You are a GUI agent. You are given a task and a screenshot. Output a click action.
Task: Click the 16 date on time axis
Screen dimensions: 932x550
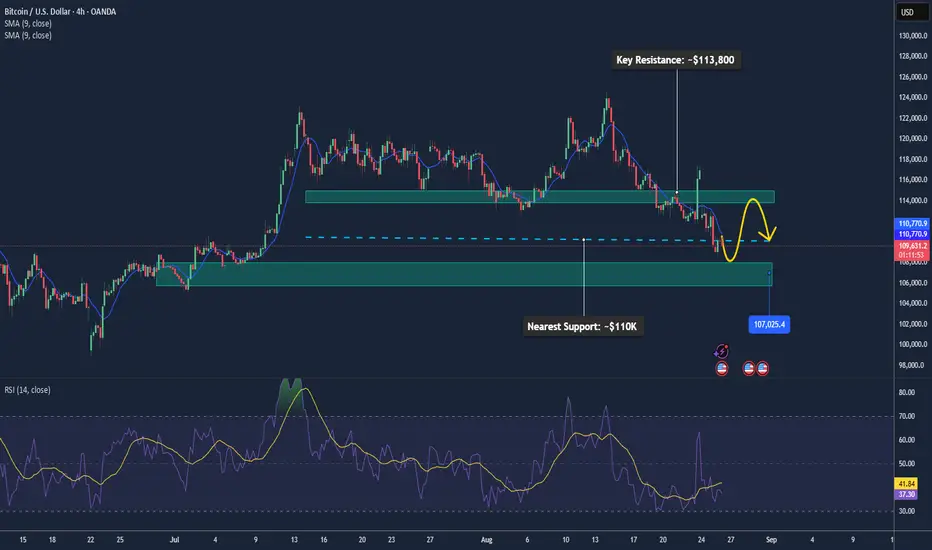[323, 540]
